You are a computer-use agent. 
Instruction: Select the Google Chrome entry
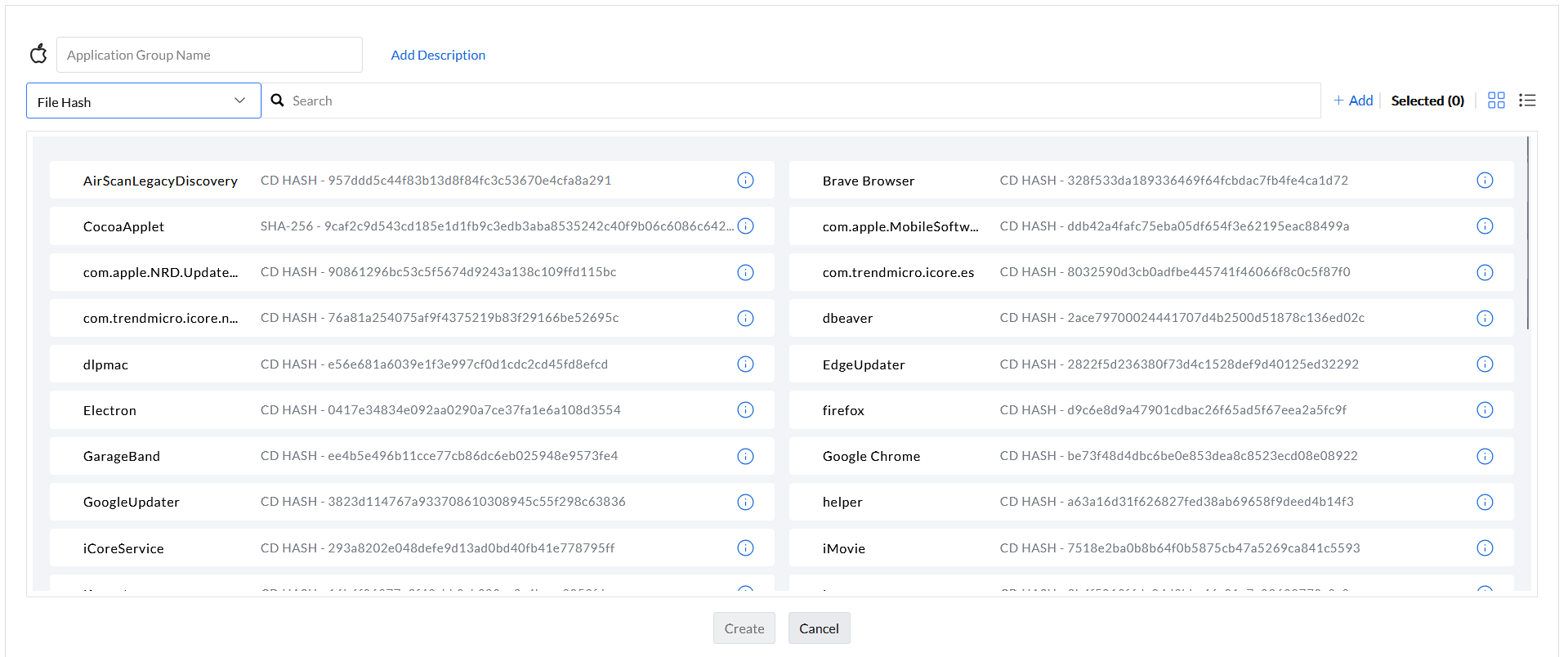point(1151,456)
